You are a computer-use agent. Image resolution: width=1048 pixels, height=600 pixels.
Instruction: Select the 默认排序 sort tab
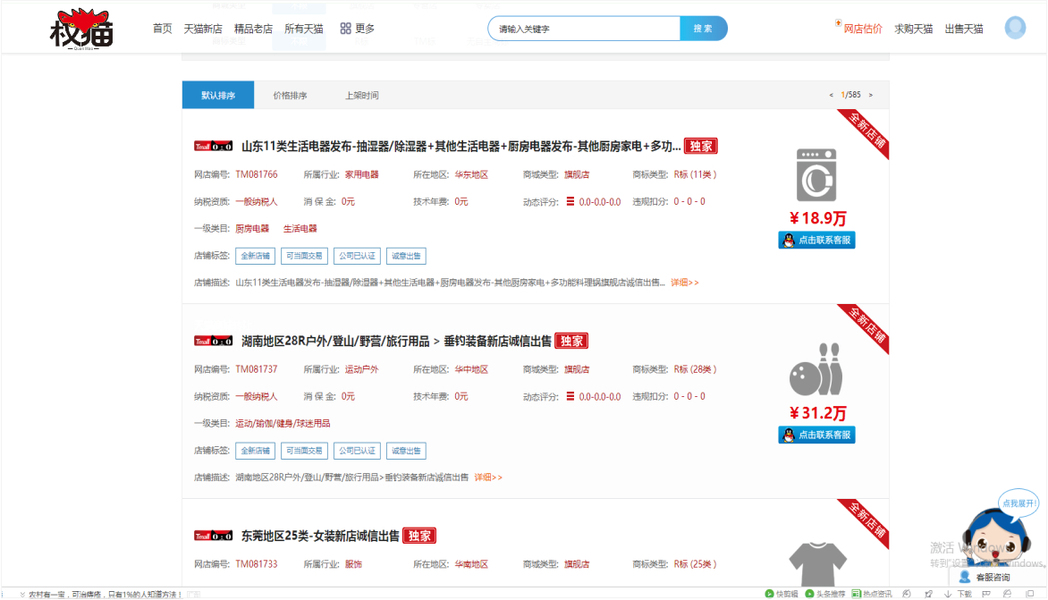(x=218, y=95)
